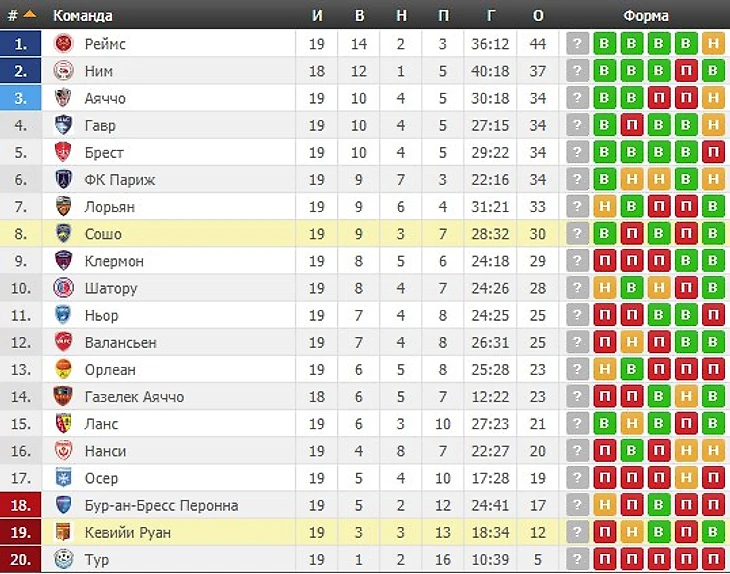The image size is (730, 574).
Task: Open the Сошо team link
Action: pyautogui.click(x=103, y=234)
